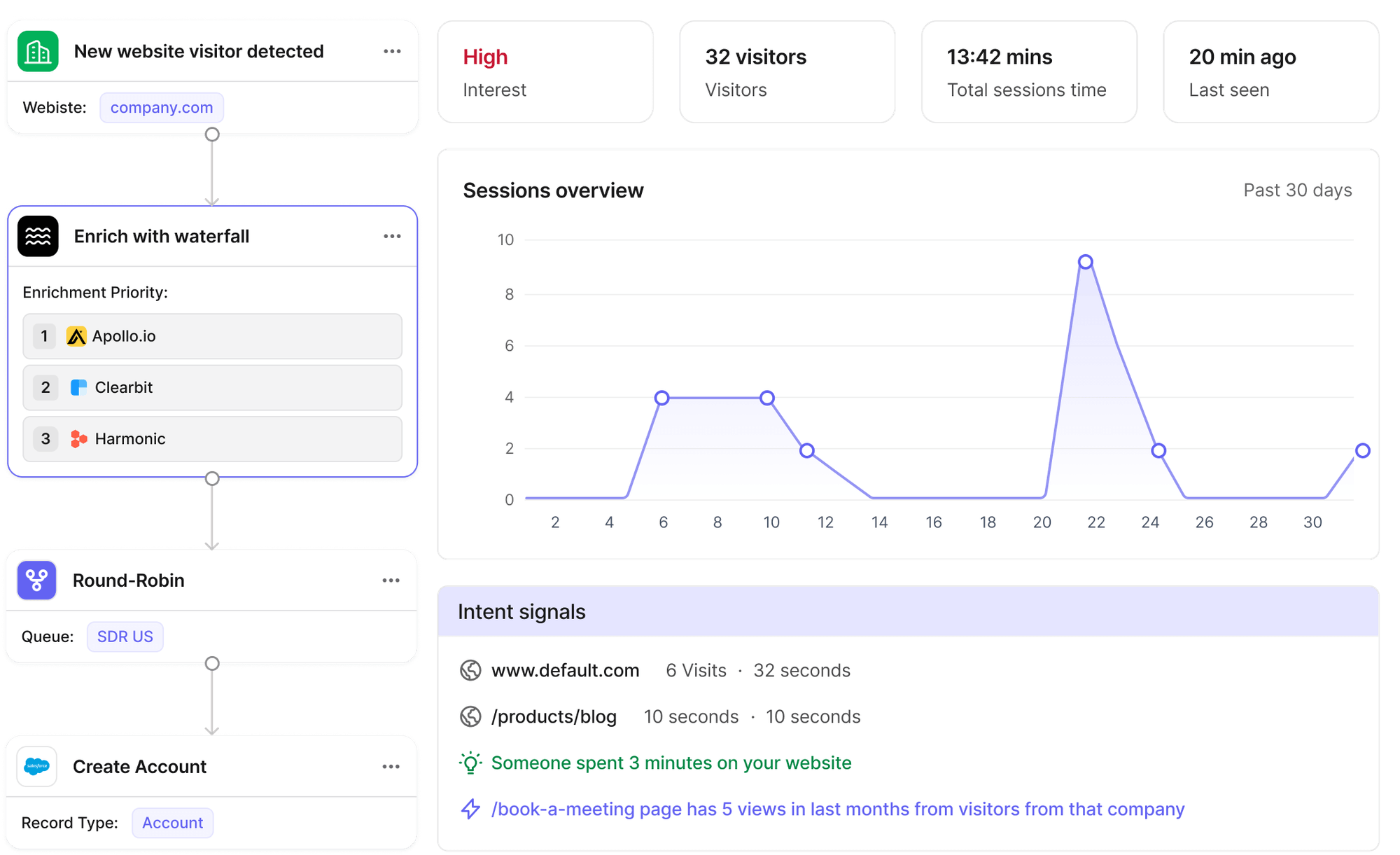Click the Account record type tag
This screenshot has width=1400, height=855.
click(x=172, y=823)
